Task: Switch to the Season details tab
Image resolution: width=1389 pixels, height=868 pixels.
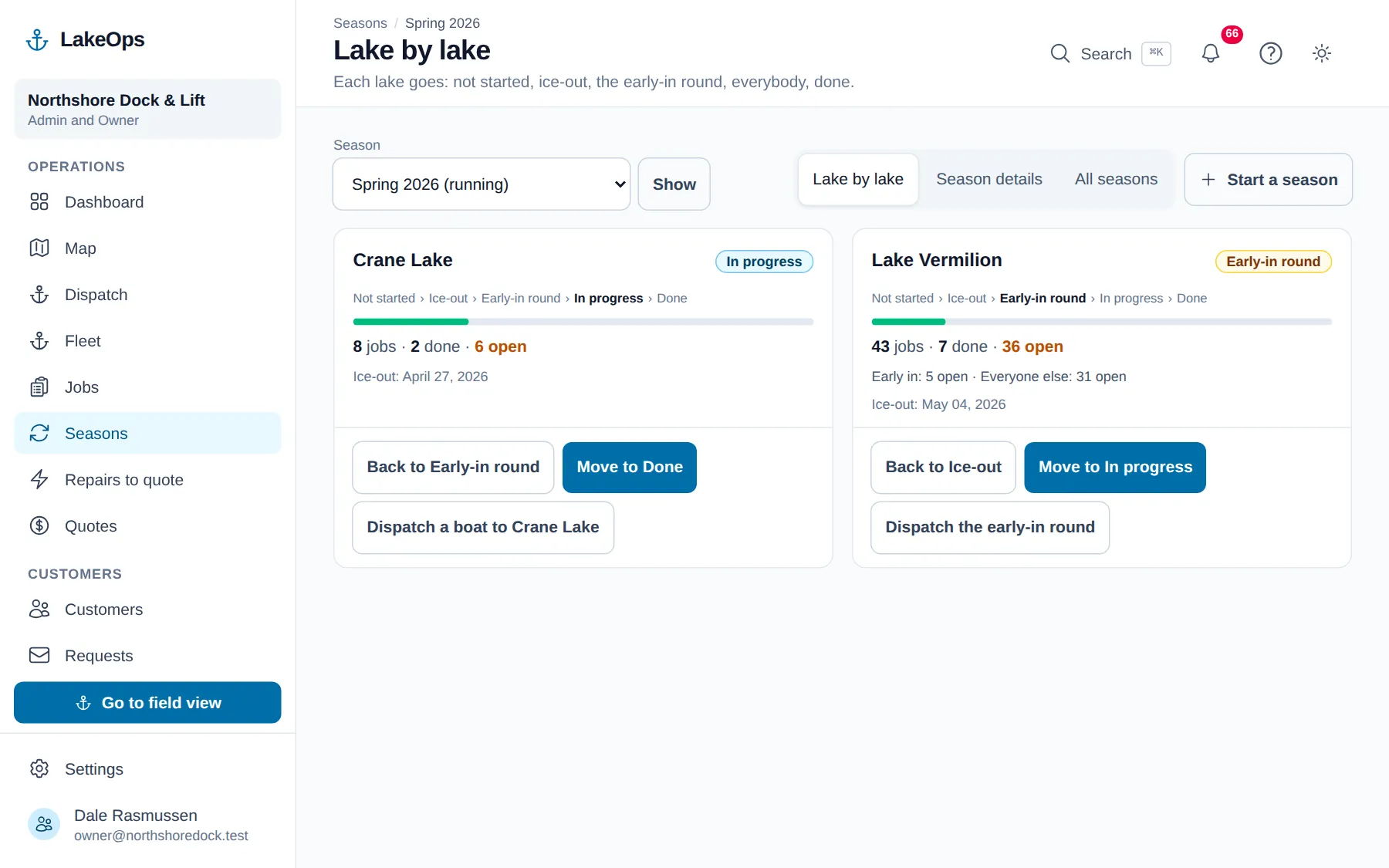Action: click(x=989, y=180)
